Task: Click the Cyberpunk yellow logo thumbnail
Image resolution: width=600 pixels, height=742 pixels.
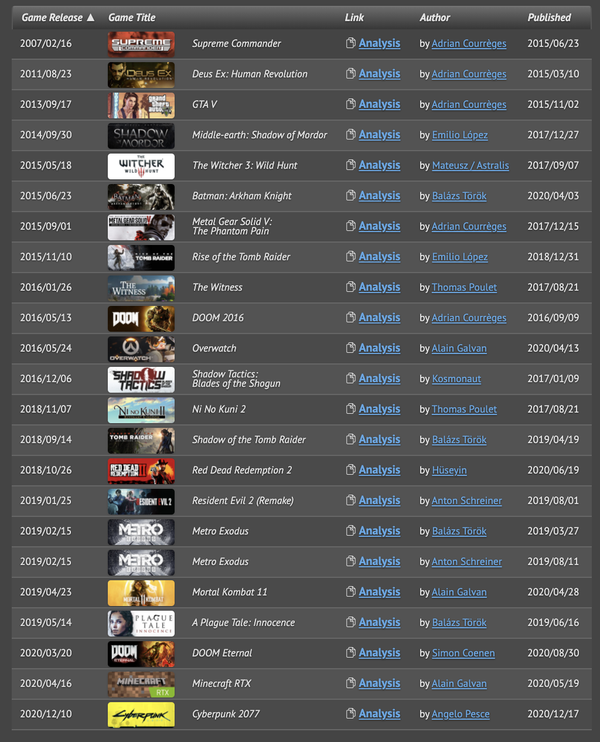Action: [x=141, y=715]
